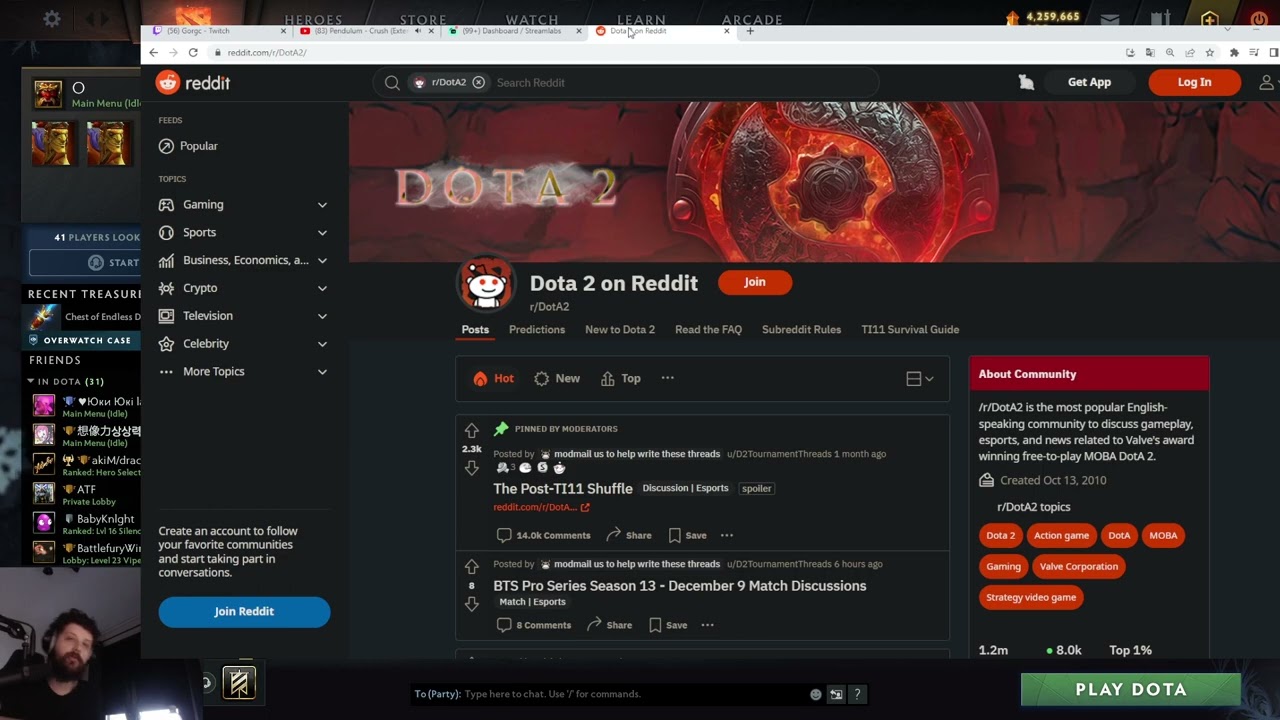Collapse the IN DOTA friends group
This screenshot has width=1280, height=720.
[31, 381]
